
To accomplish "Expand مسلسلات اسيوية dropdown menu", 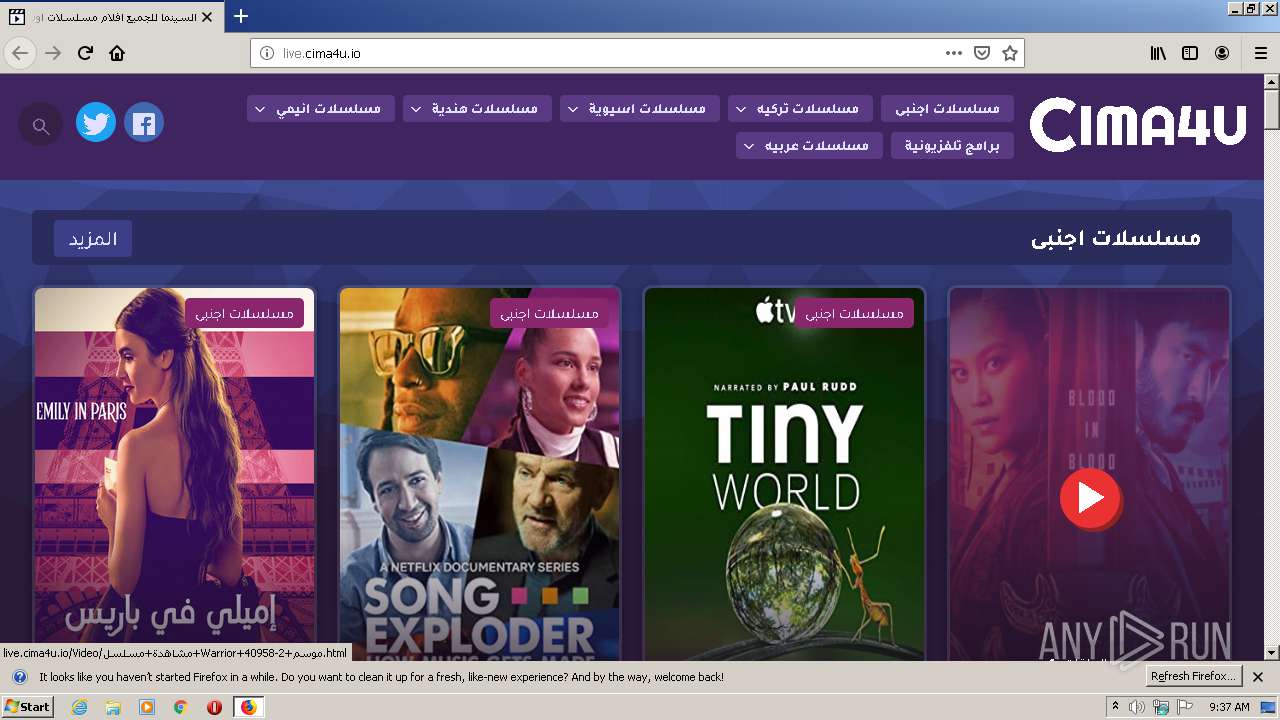I will (x=640, y=108).
